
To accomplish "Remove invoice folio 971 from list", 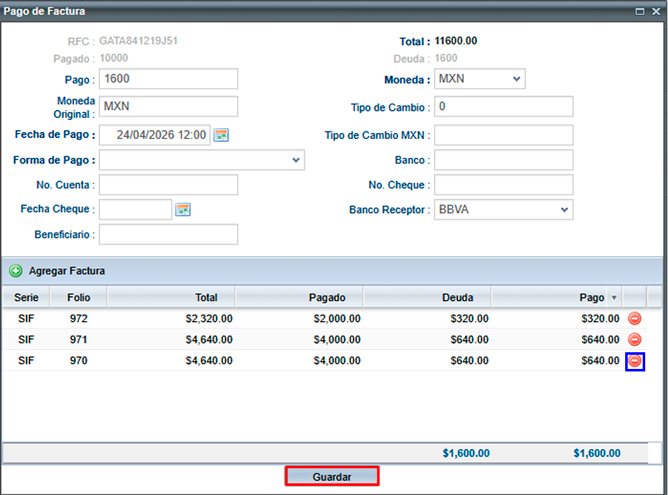I will click(x=635, y=339).
